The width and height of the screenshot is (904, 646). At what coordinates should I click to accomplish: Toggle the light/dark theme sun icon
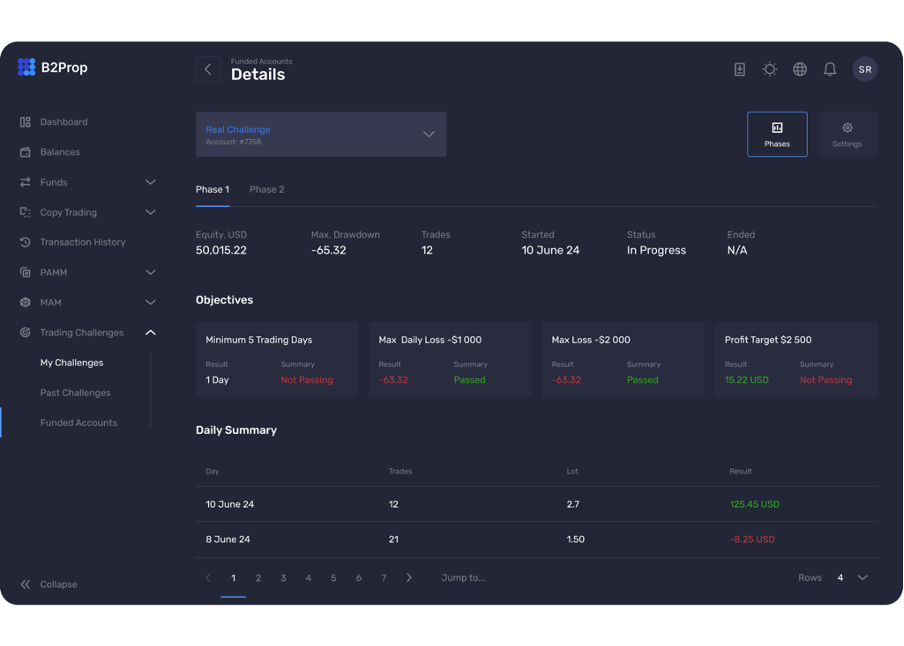(x=769, y=69)
